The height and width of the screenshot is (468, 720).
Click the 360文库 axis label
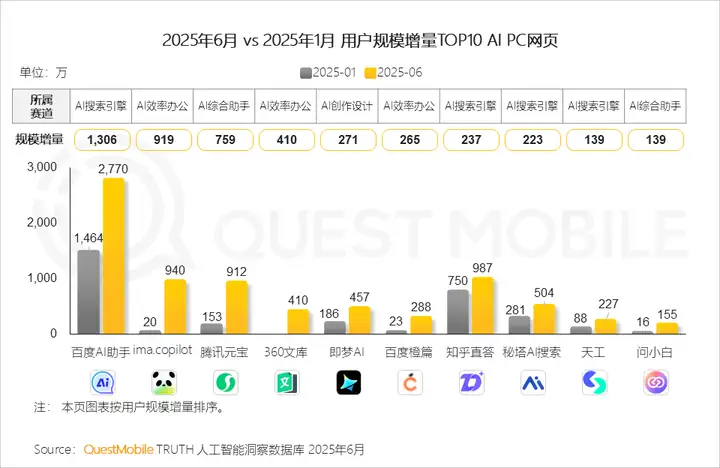coord(286,352)
